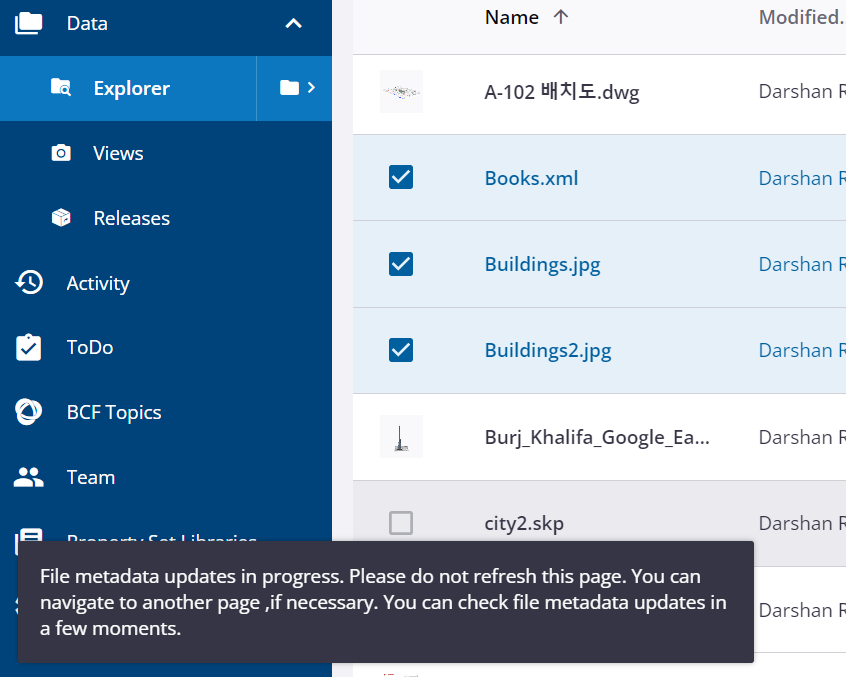The height and width of the screenshot is (677, 846).
Task: Open the A-102 배치도.dwg thumbnail preview
Action: click(401, 91)
